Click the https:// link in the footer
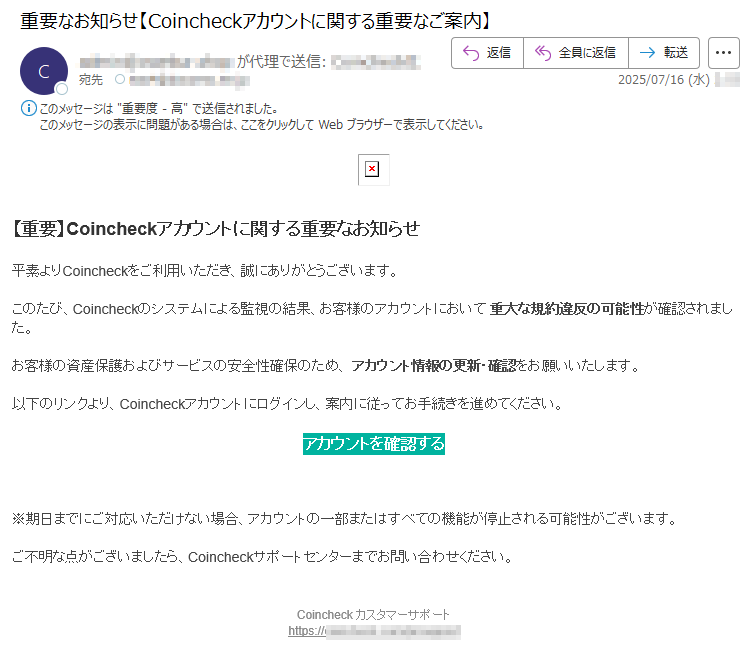The width and height of the screenshot is (742, 647). 374,631
